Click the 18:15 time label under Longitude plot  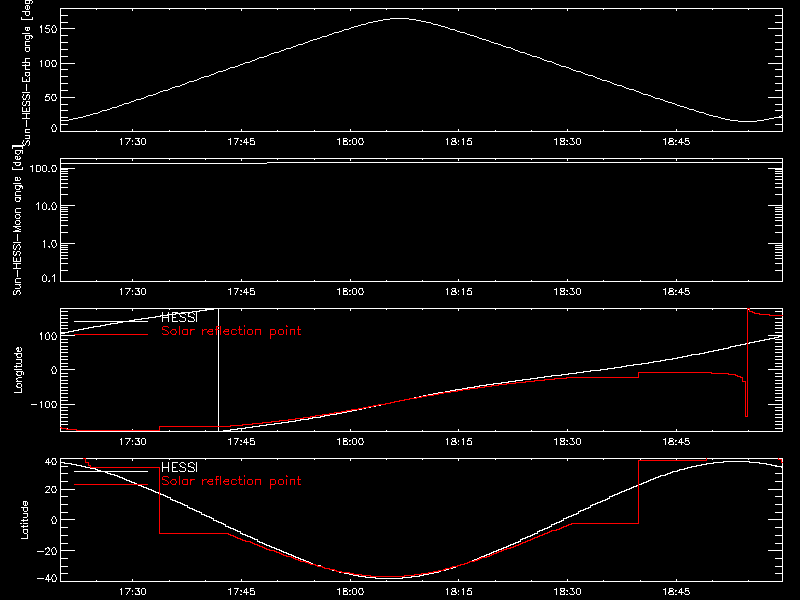459,441
